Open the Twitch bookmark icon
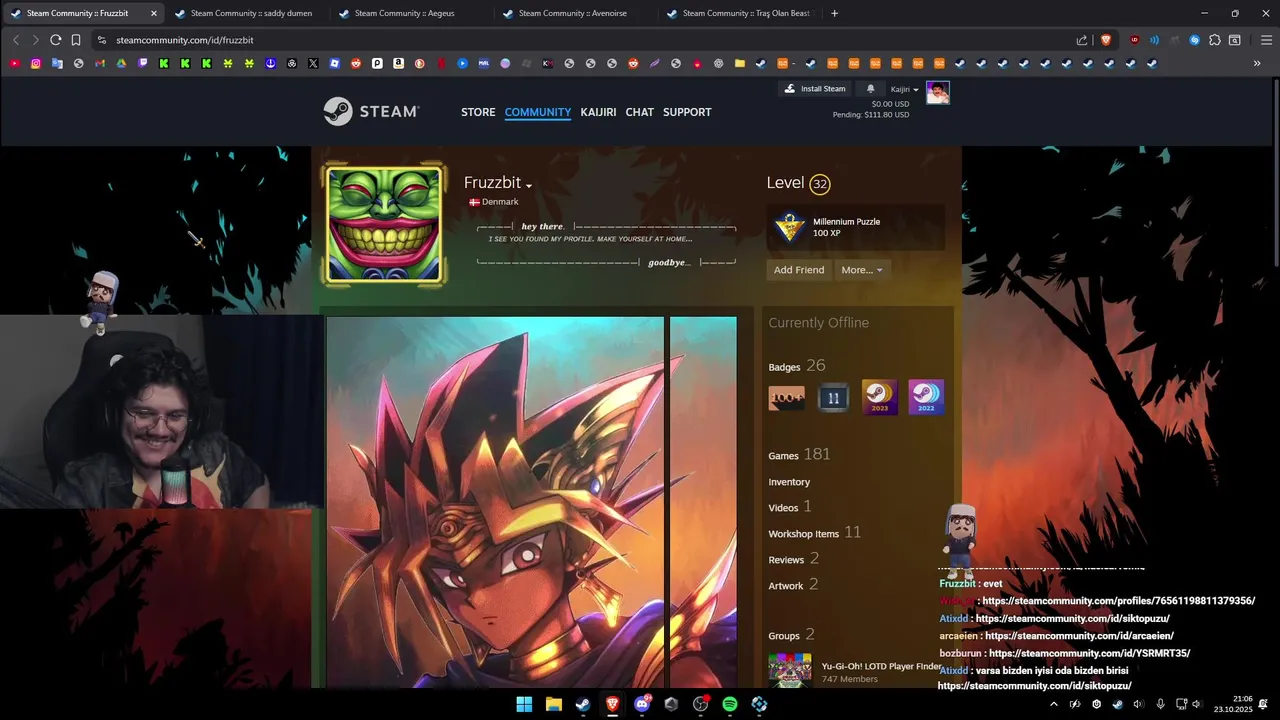1280x720 pixels. (143, 63)
